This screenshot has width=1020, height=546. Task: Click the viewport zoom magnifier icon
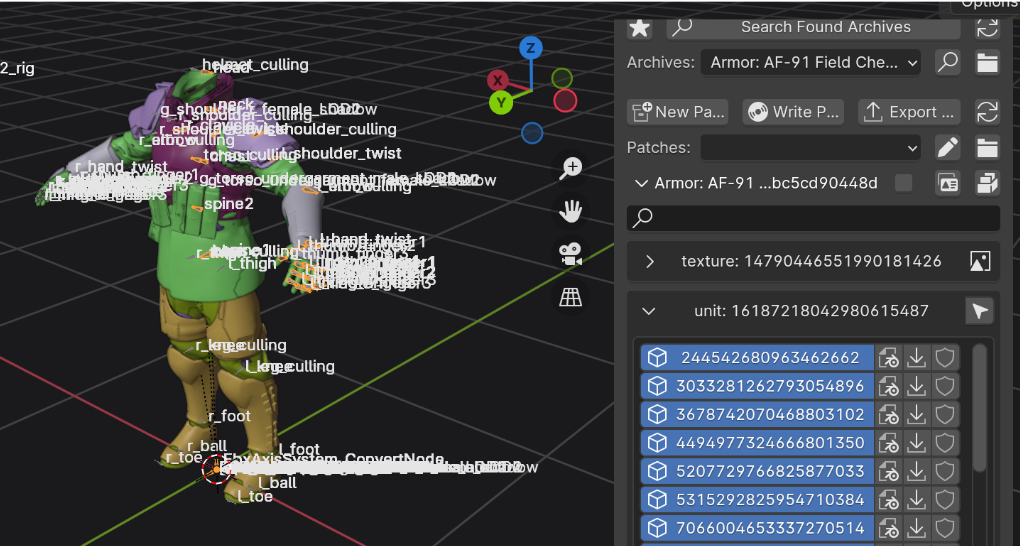tap(571, 168)
